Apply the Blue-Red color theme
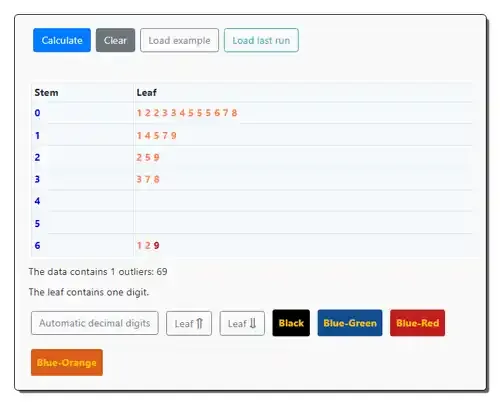 coord(417,323)
